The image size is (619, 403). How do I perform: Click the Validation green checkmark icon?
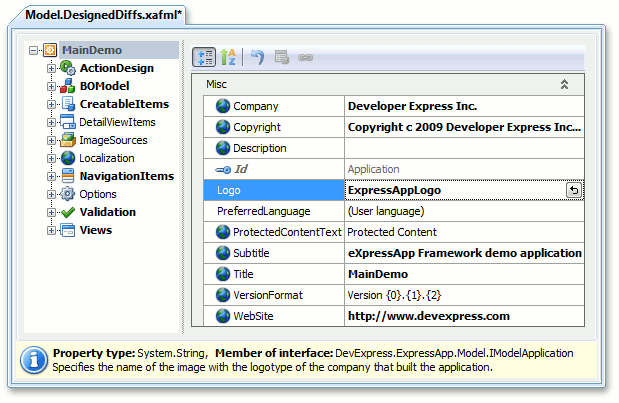click(x=68, y=212)
